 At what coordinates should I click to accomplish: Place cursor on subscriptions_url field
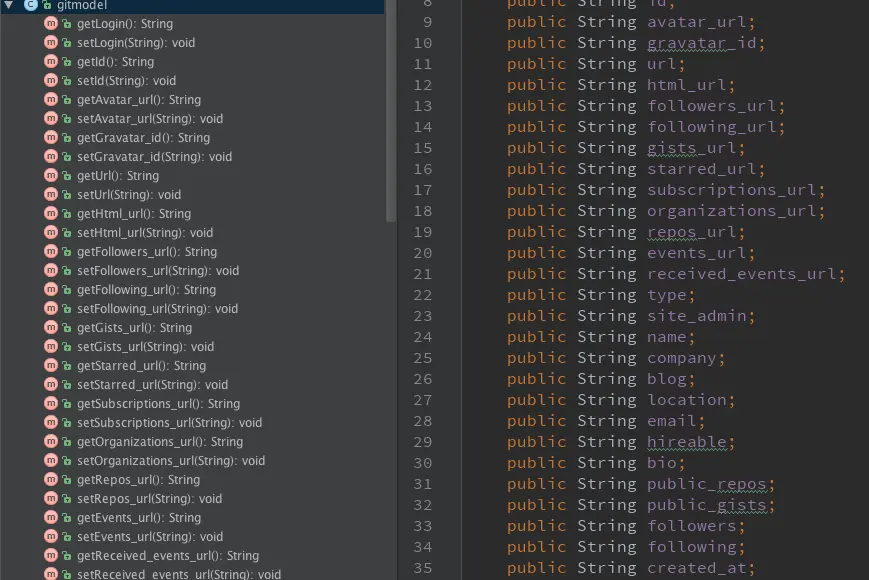(731, 190)
